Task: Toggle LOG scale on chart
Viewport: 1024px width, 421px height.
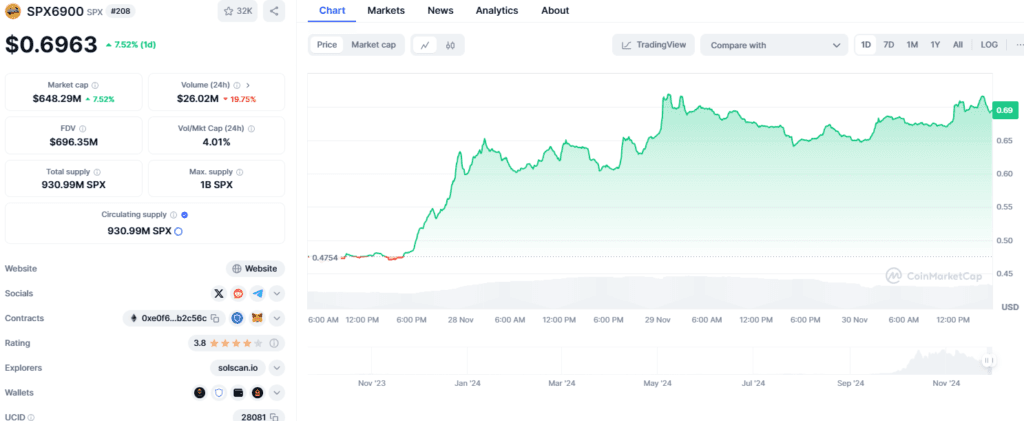Action: 989,44
